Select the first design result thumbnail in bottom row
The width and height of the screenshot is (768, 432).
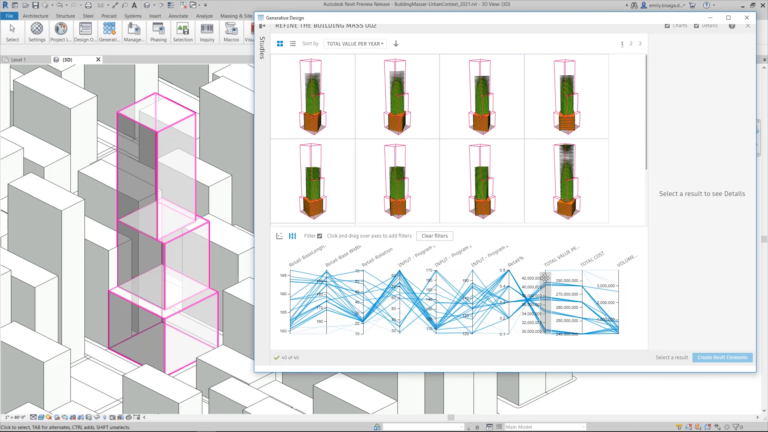pos(312,181)
